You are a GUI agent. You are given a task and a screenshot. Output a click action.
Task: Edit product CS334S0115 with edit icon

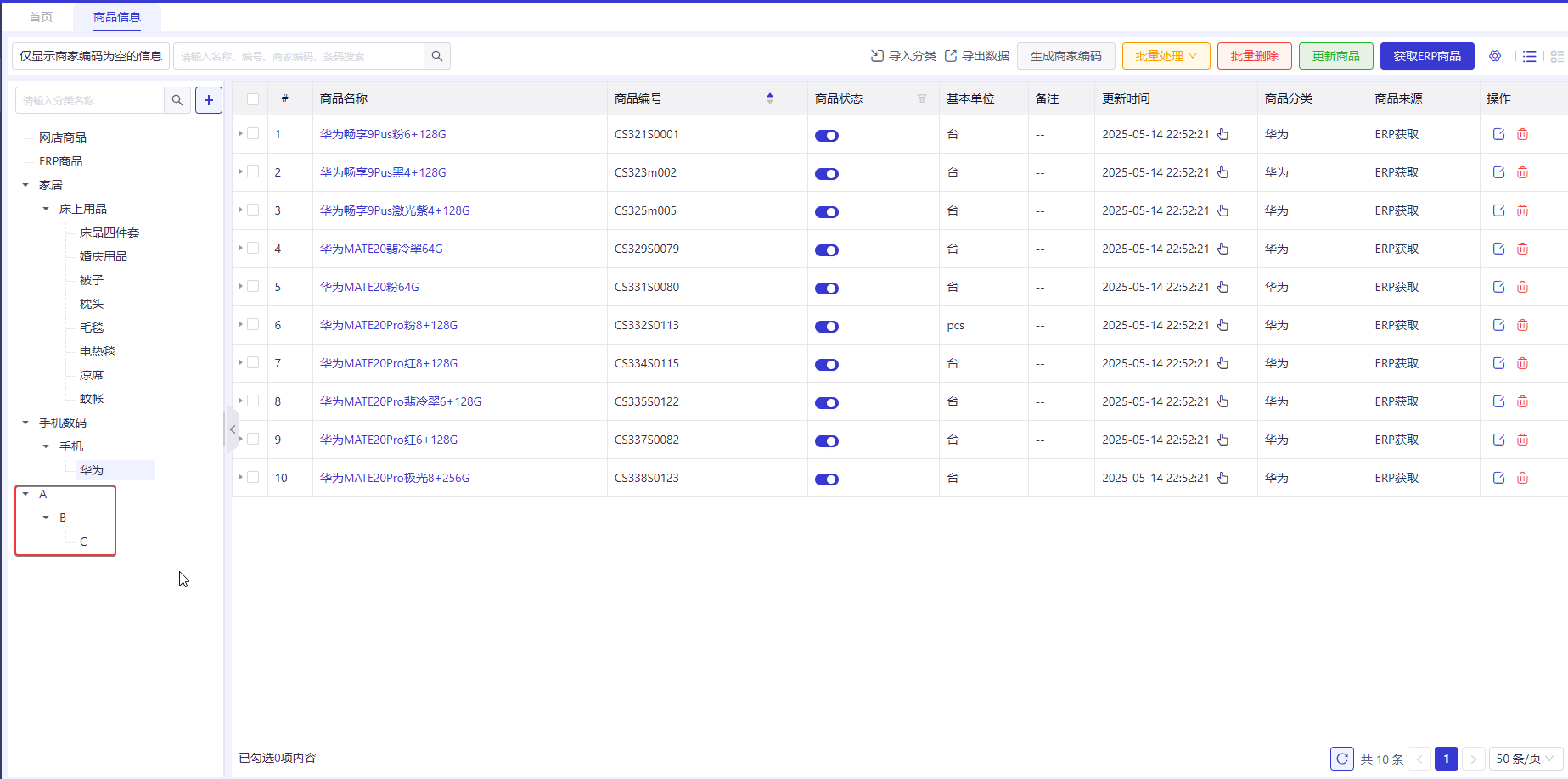[1499, 363]
